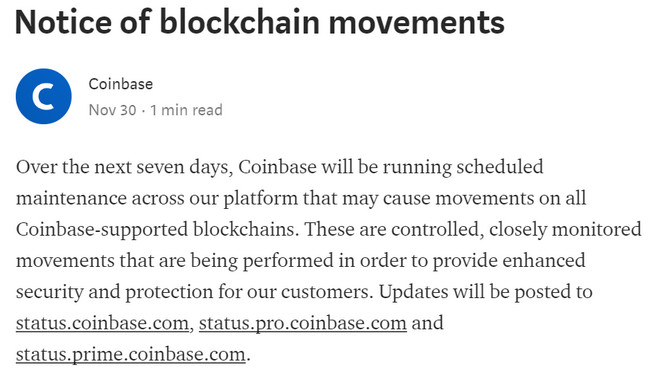Click the word Notice in the headline
The height and width of the screenshot is (377, 650).
[x=63, y=22]
